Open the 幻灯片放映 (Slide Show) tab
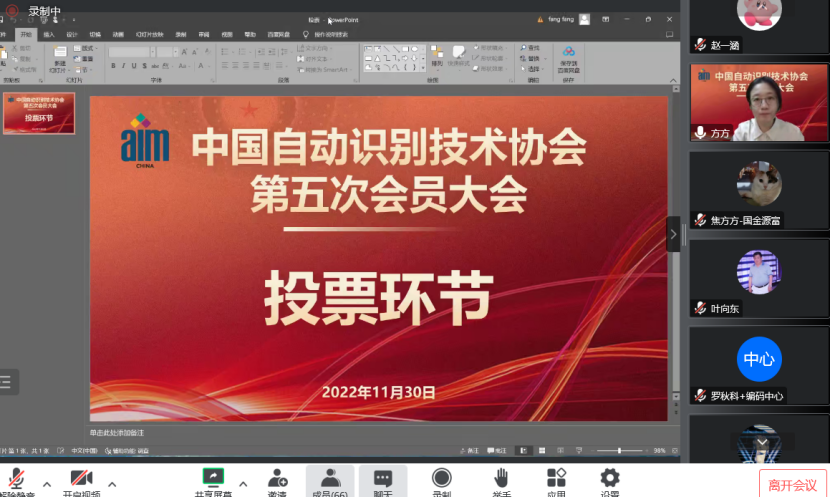 [149, 34]
